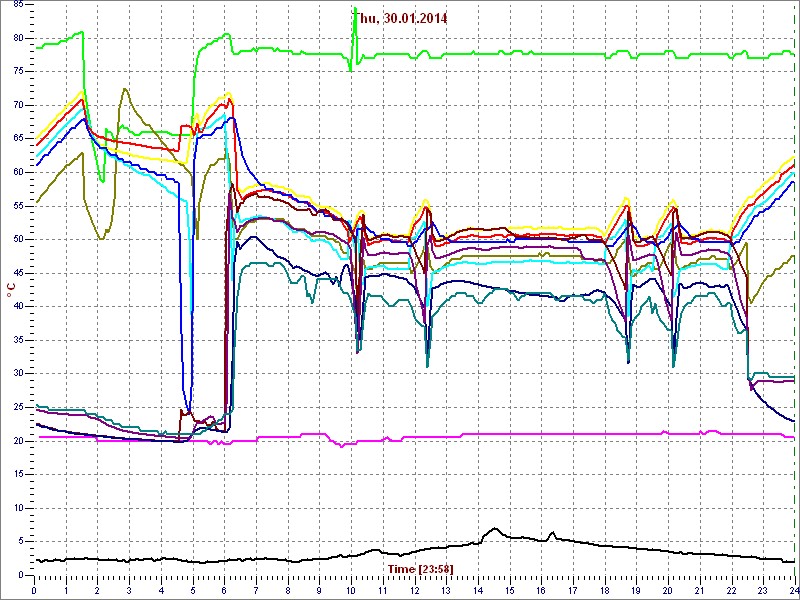Screen dimensions: 800x600
Task: Select the 65 value on temperature axis
Action: click(x=17, y=139)
